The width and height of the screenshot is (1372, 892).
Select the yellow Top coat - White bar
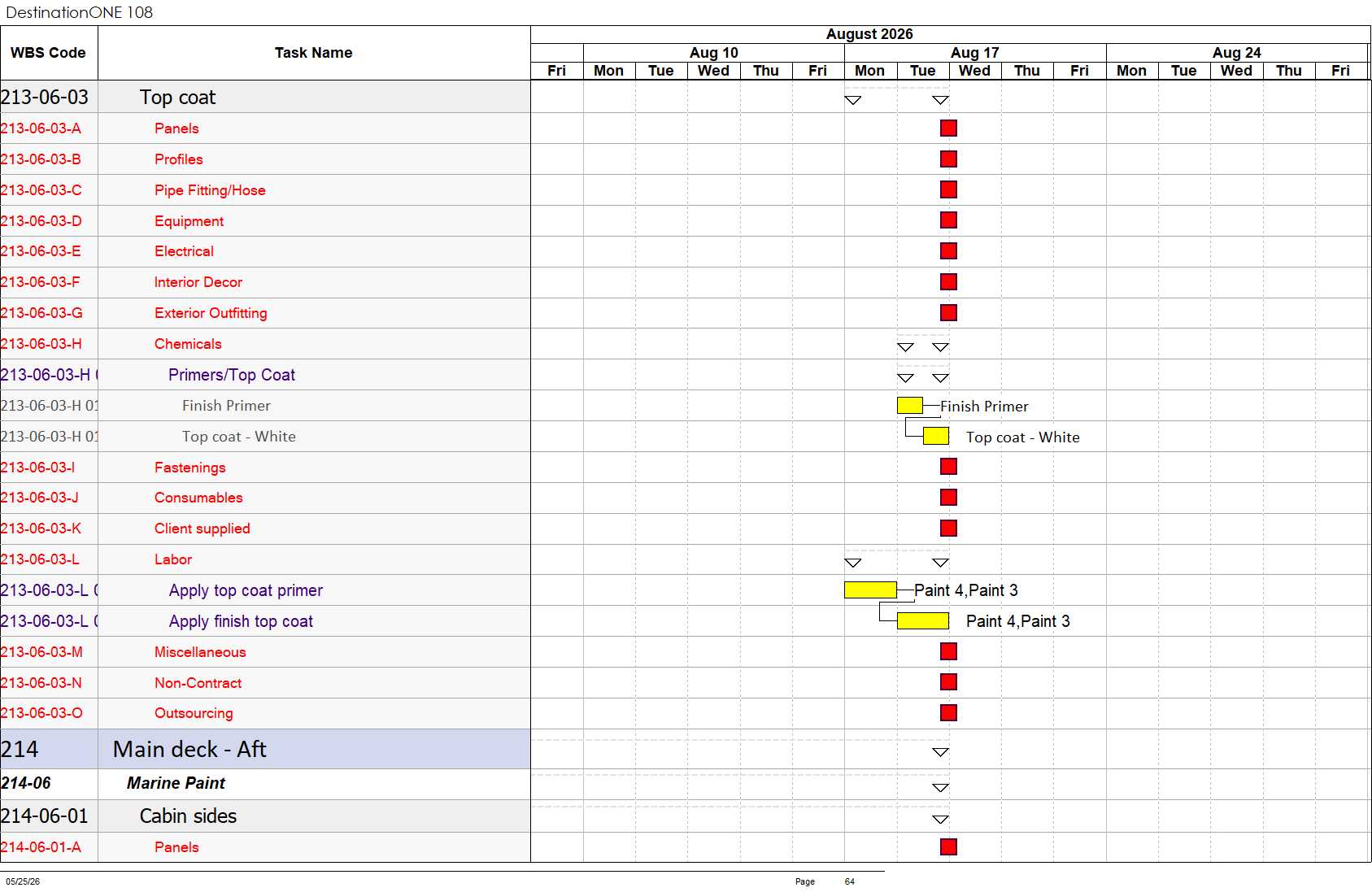[x=936, y=436]
